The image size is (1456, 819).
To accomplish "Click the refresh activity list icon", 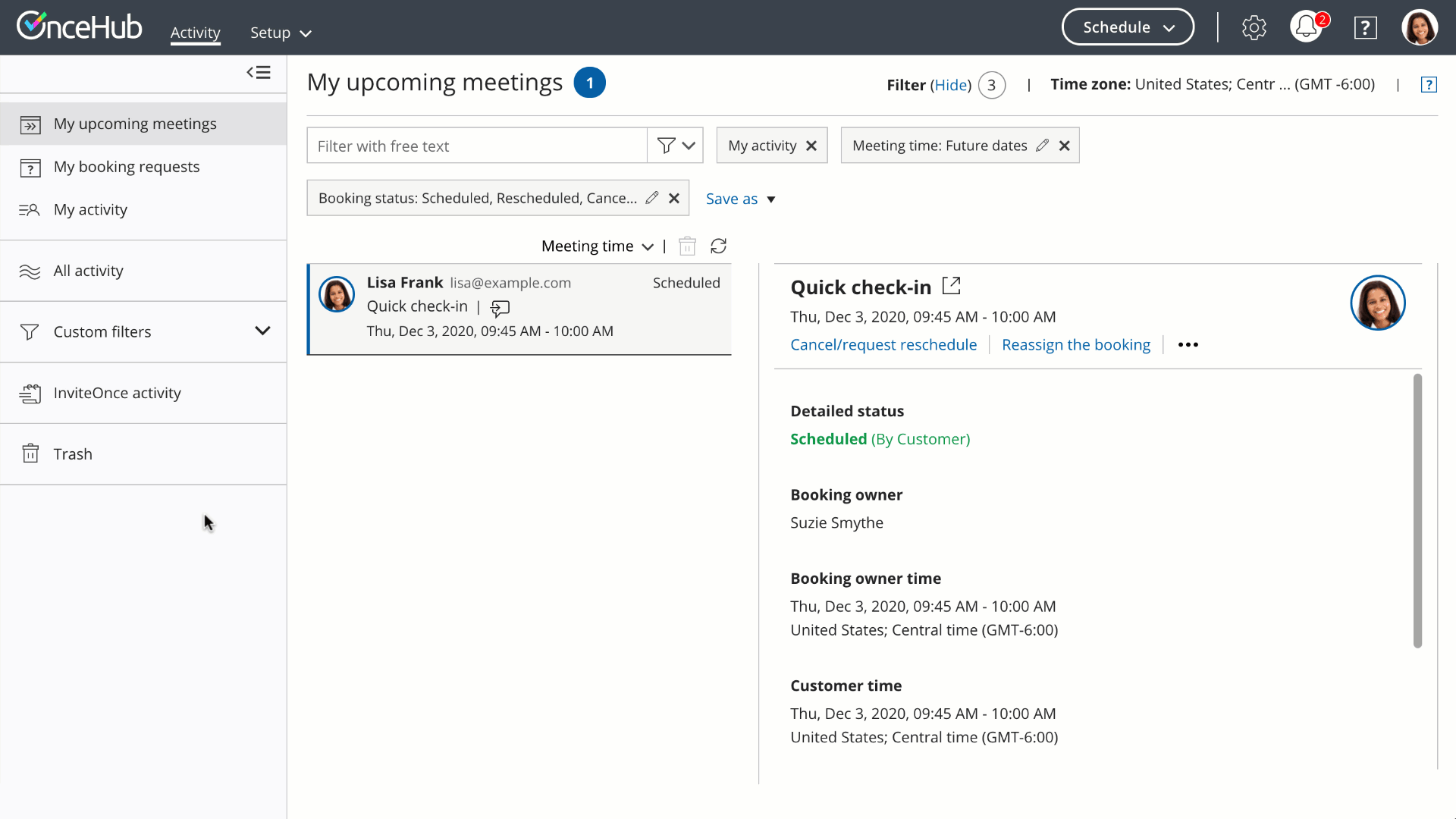I will [718, 246].
